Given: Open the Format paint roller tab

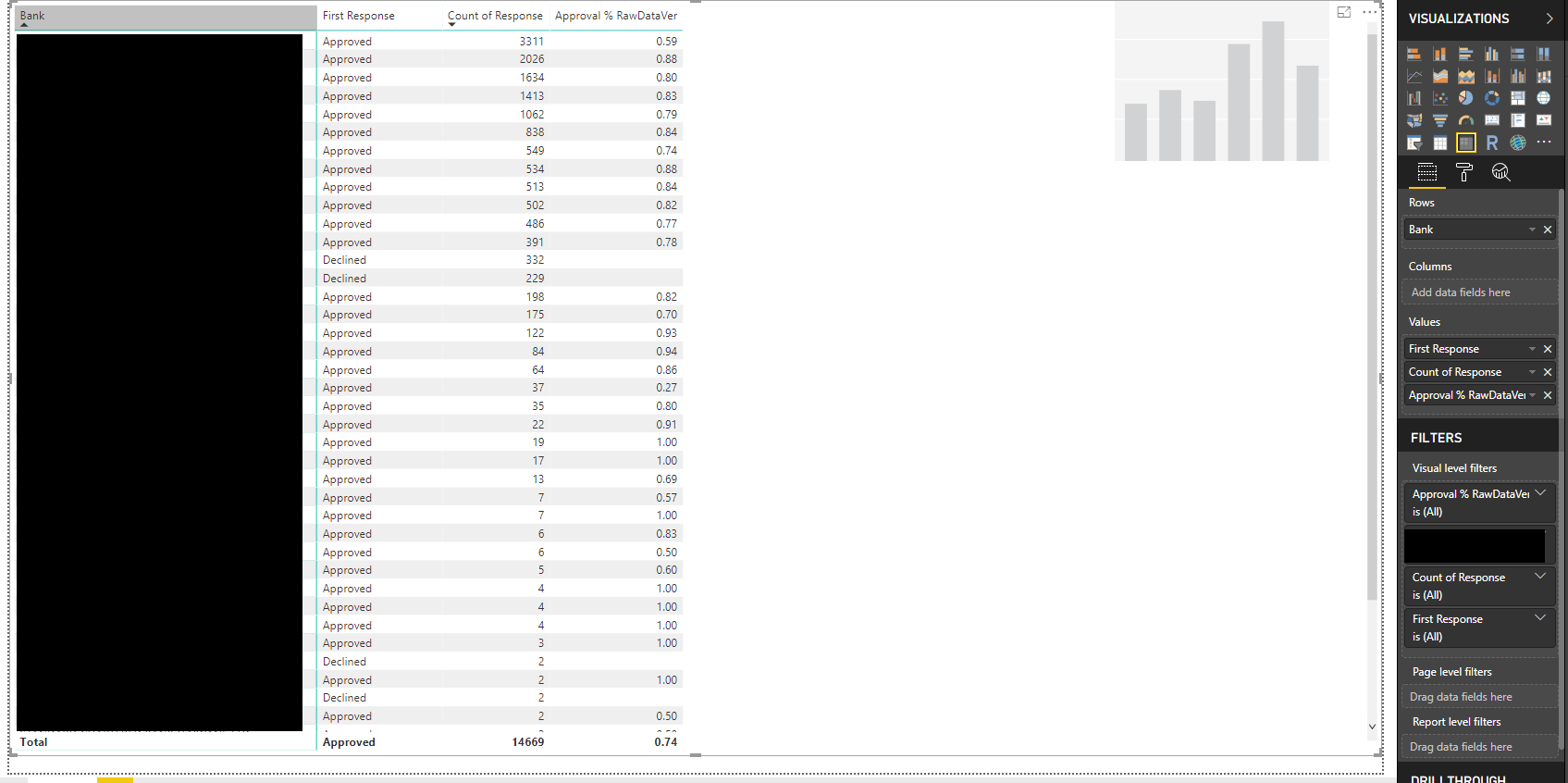Looking at the screenshot, I should pos(1463,172).
